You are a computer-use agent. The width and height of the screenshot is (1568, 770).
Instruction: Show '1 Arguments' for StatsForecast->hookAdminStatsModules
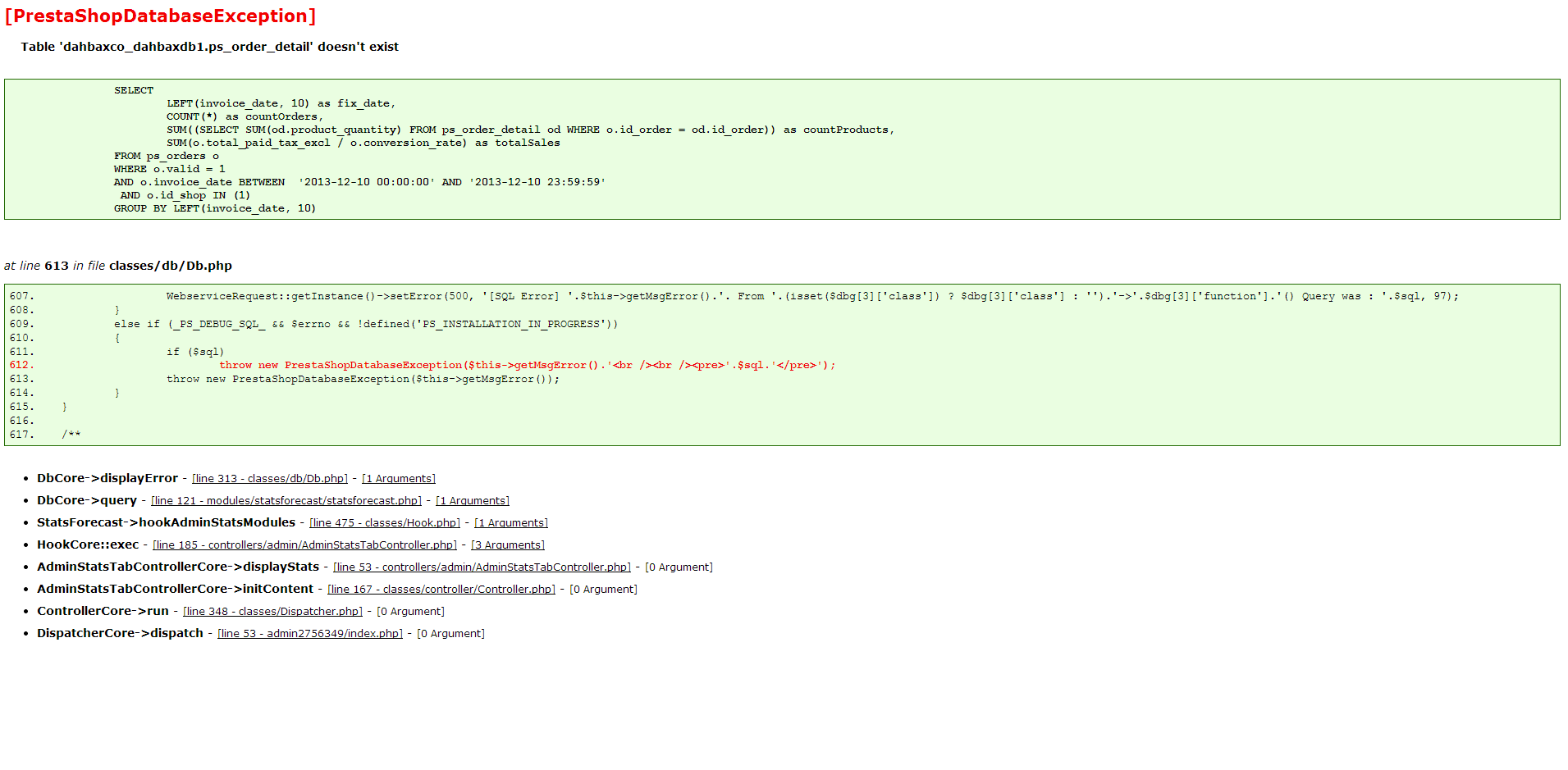click(x=511, y=523)
